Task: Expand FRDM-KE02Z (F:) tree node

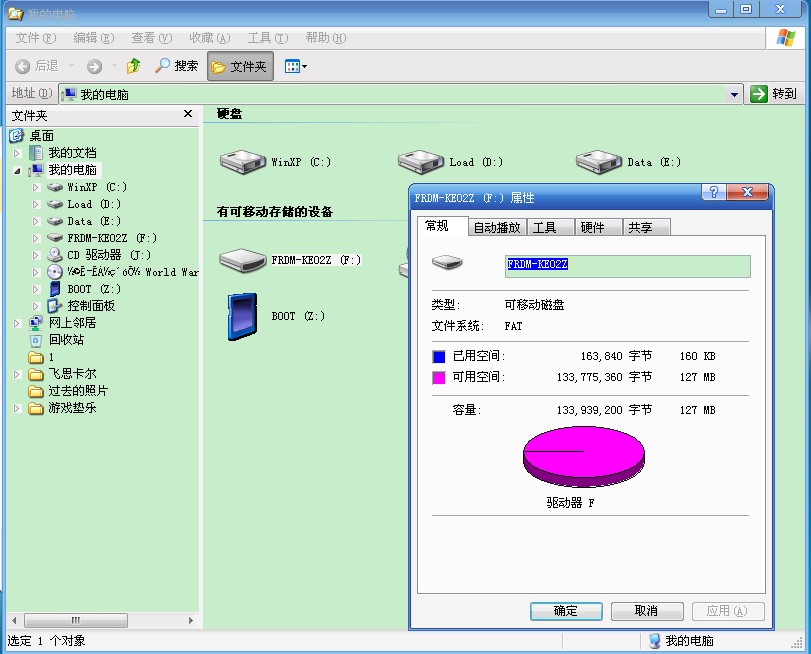Action: (x=36, y=239)
